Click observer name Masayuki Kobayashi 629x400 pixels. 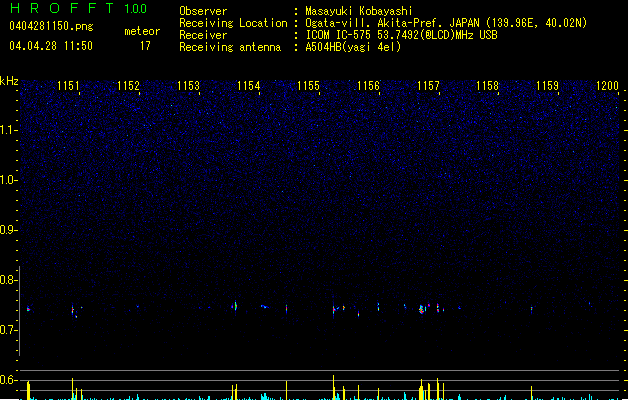359,11
